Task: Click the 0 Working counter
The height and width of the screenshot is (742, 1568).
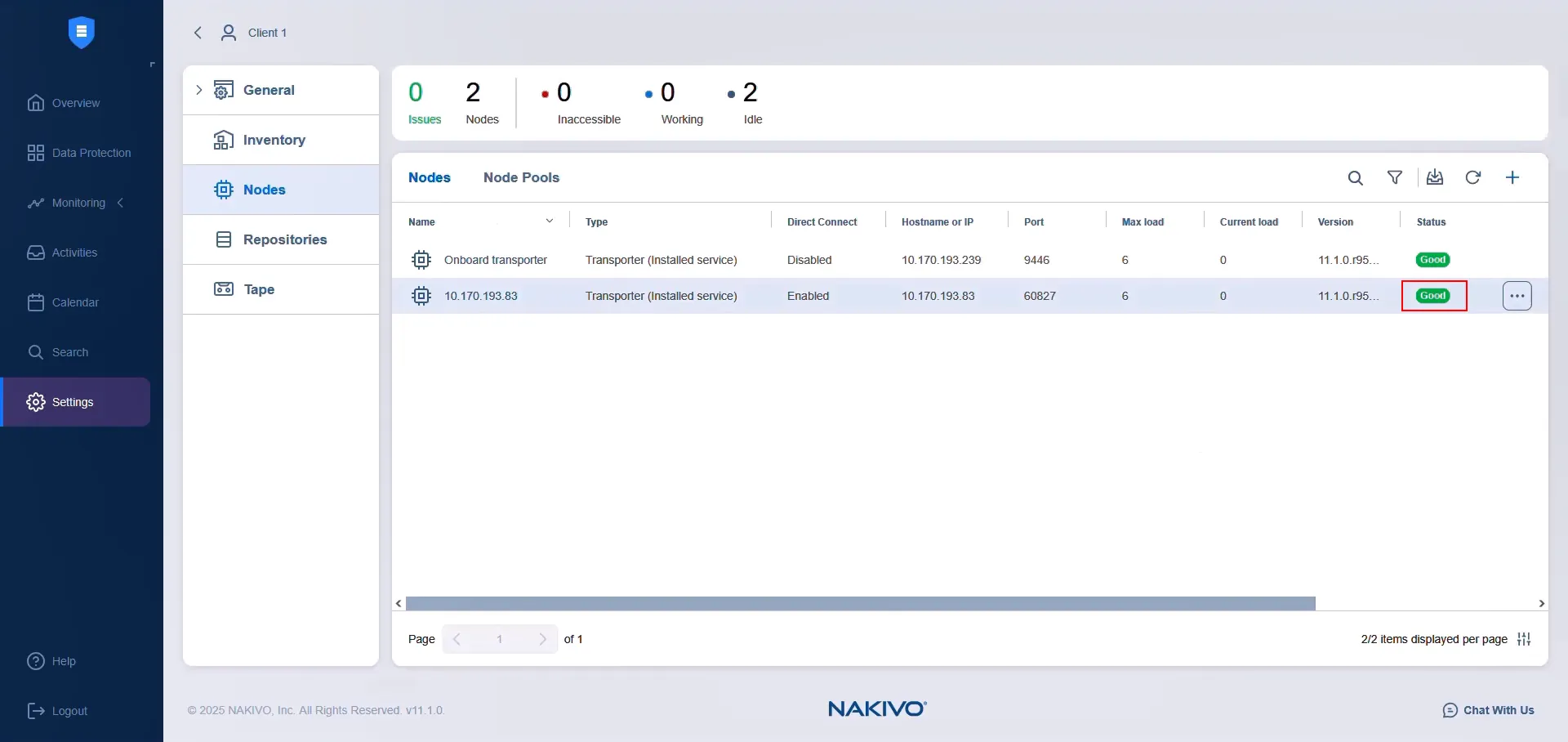Action: tap(674, 103)
